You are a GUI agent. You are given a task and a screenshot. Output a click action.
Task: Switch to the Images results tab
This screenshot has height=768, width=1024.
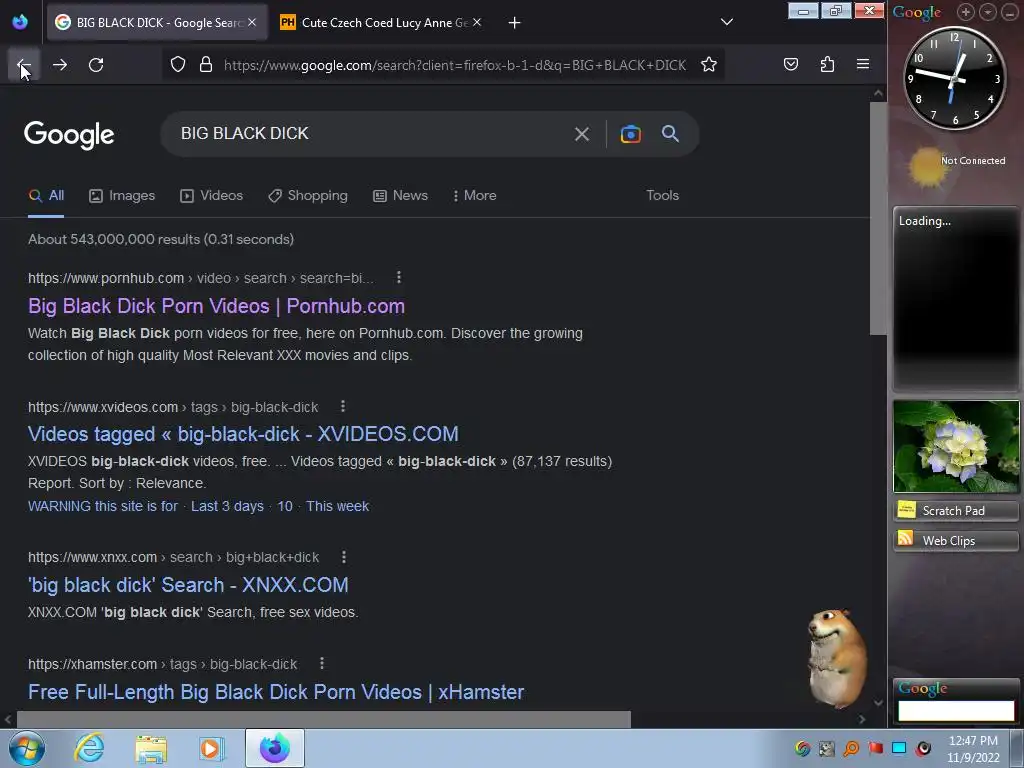coord(122,195)
